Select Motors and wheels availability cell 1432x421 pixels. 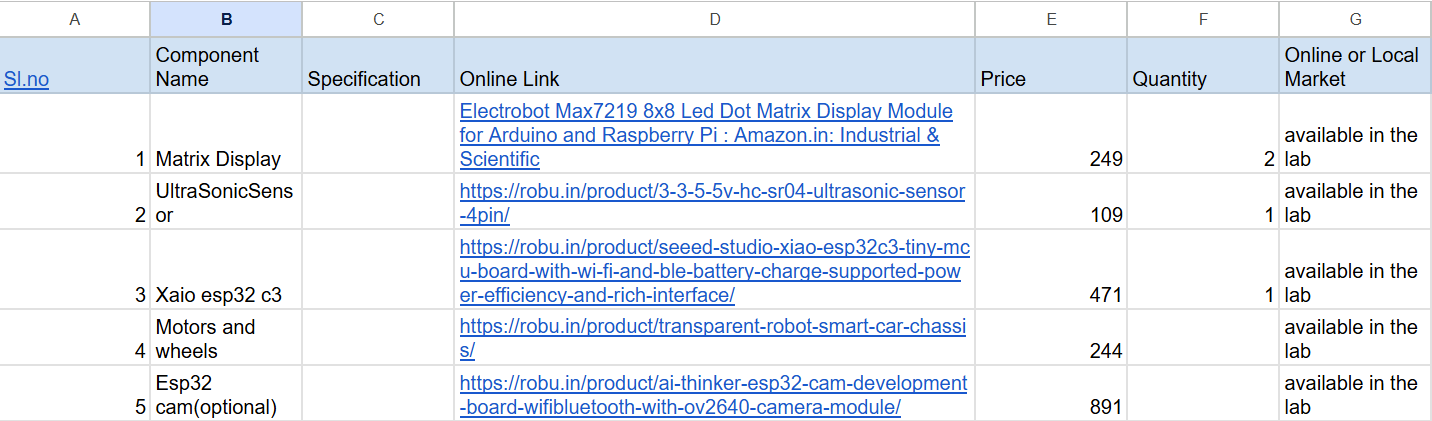(1355, 338)
